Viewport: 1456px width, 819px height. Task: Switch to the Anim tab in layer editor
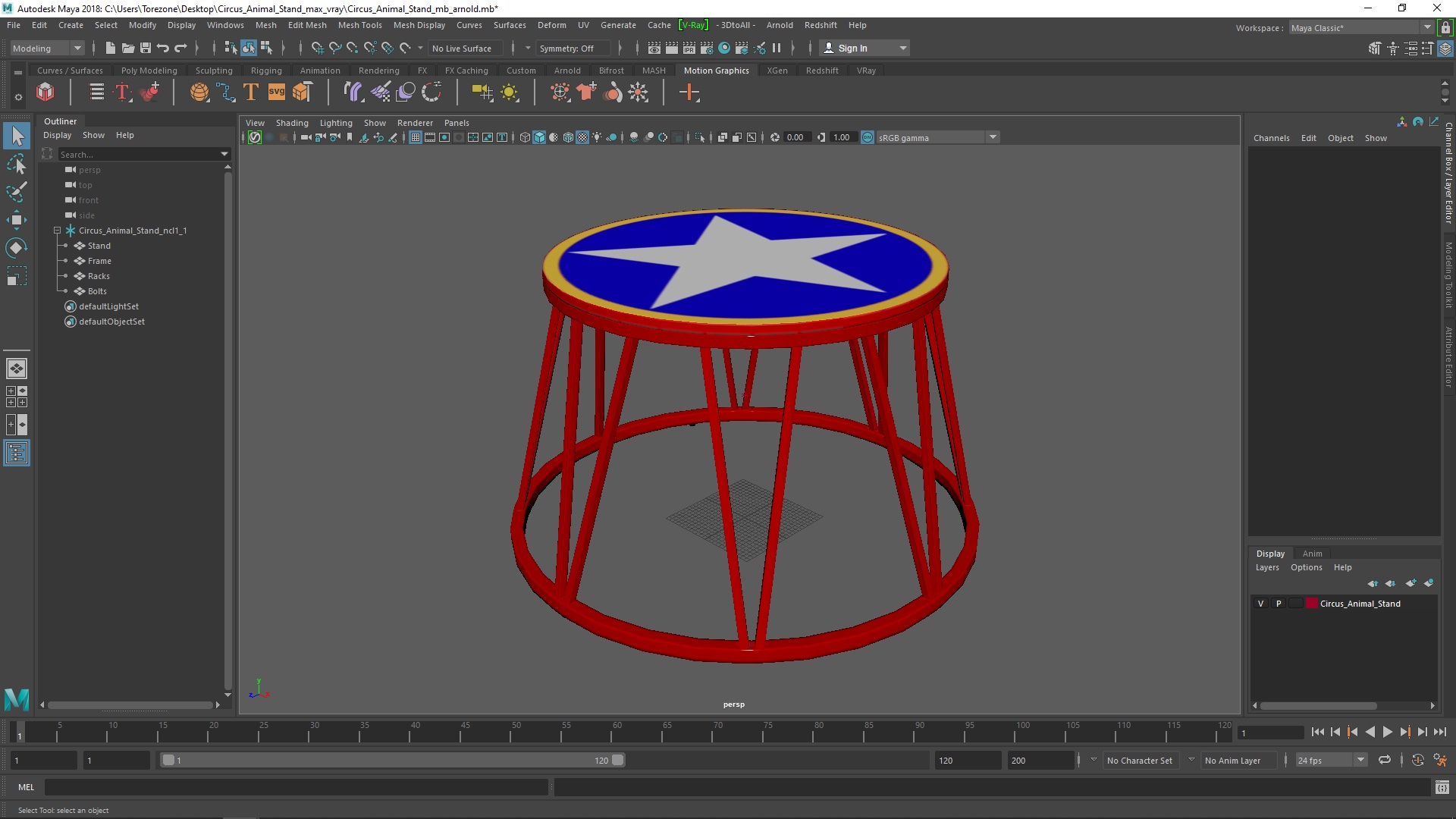[1312, 554]
